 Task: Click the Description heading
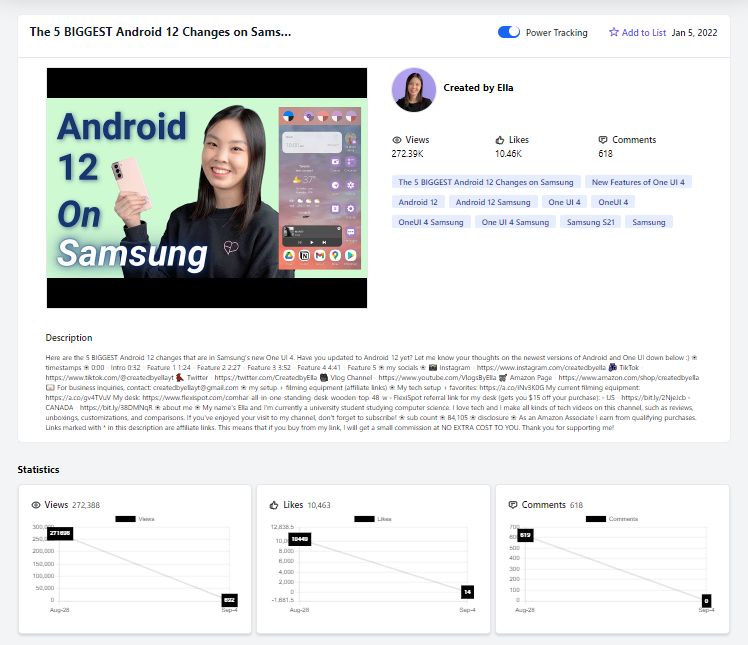(x=69, y=338)
